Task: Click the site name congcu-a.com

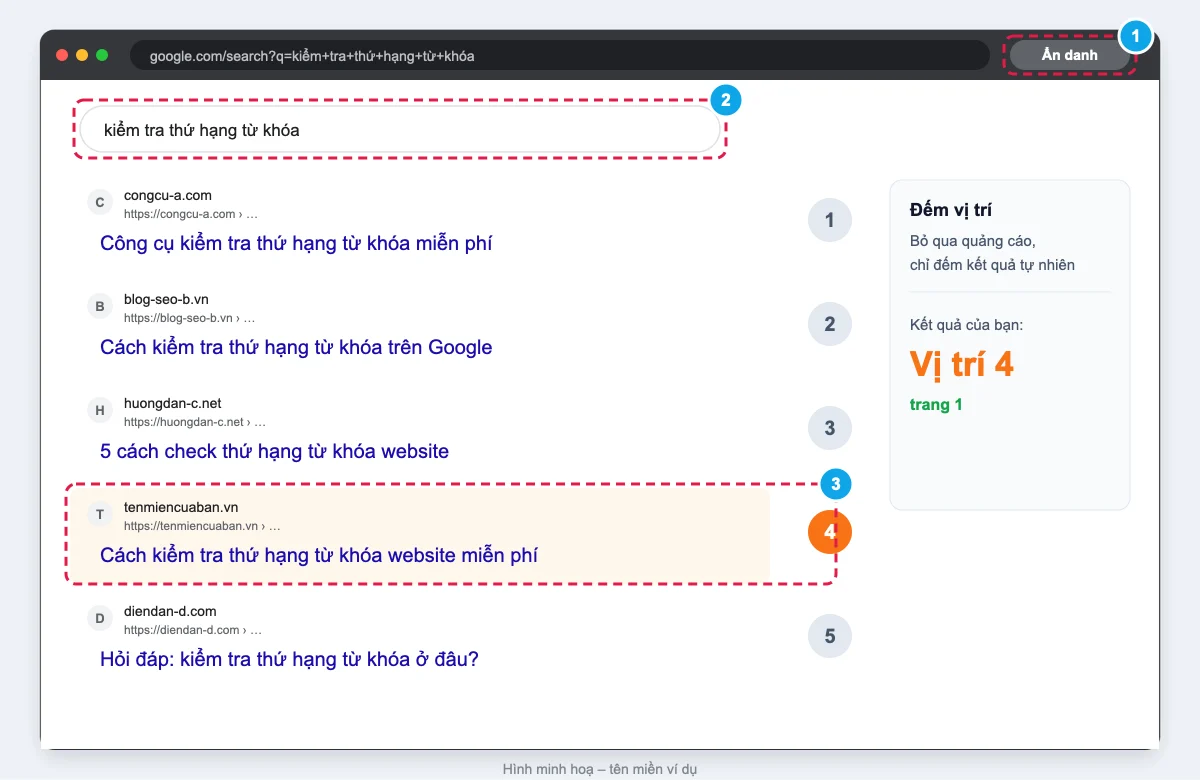Action: 168,195
